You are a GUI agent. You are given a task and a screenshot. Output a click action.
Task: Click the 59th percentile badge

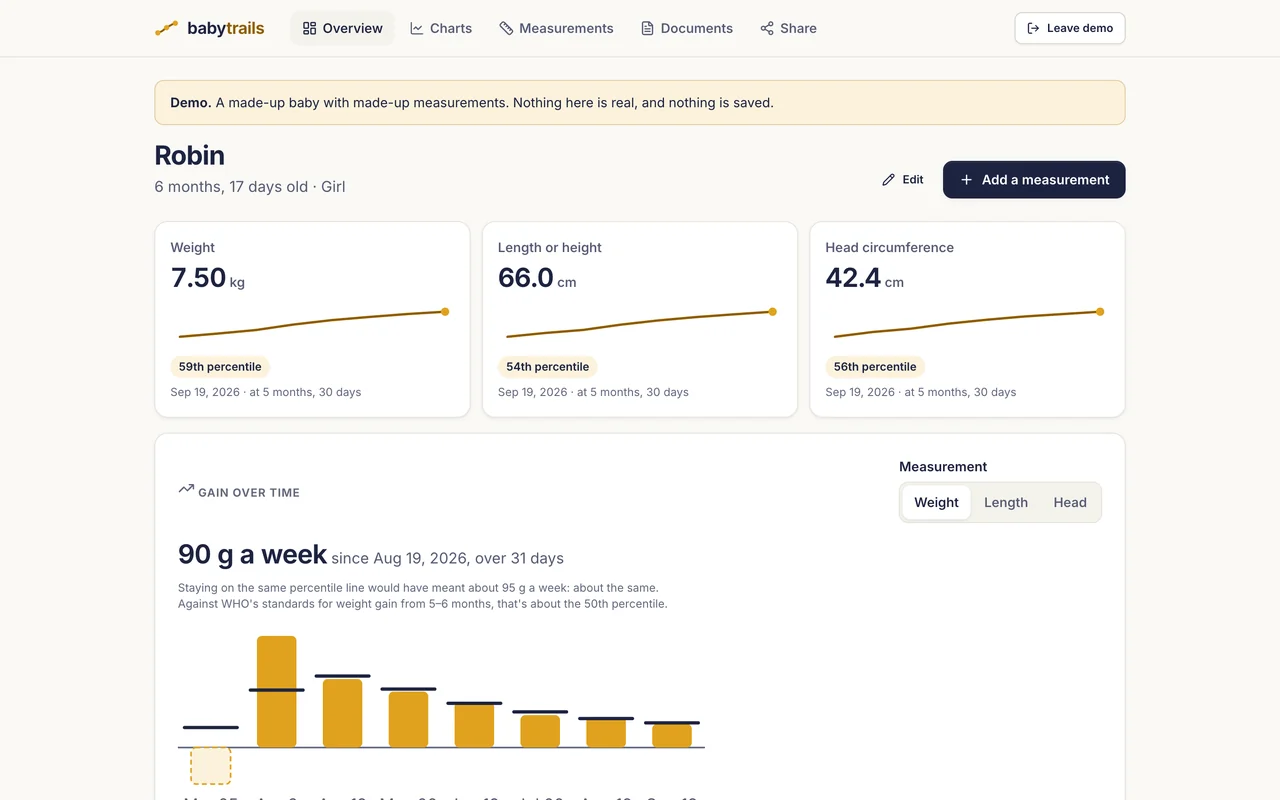[220, 367]
